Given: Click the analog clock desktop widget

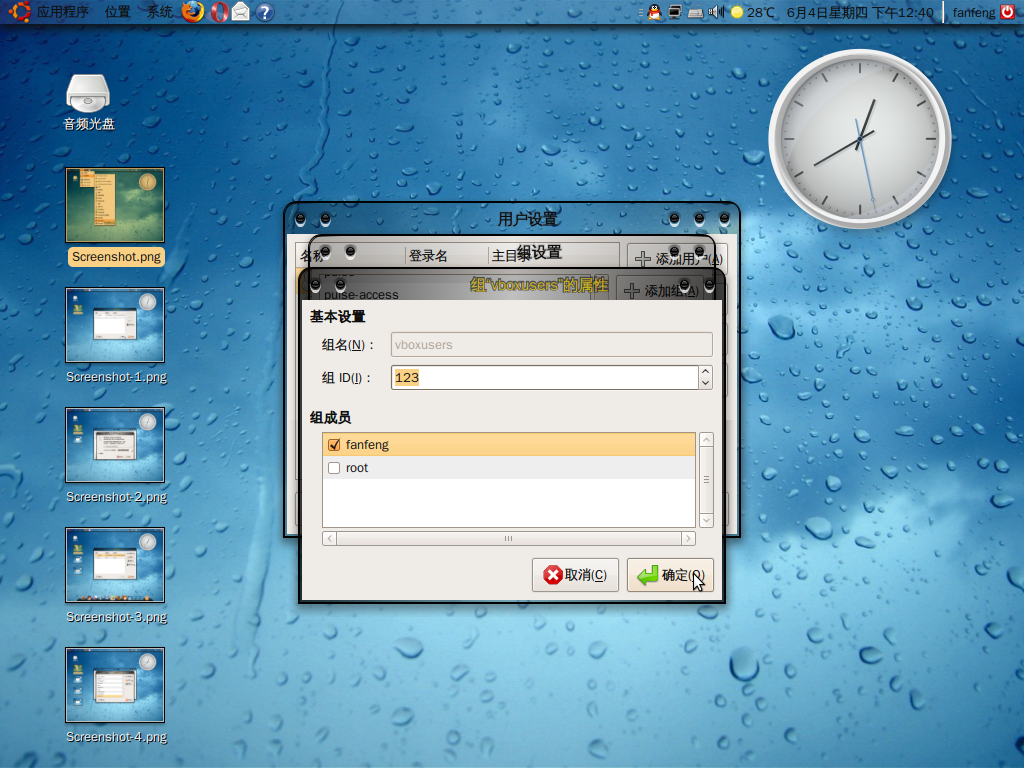Looking at the screenshot, I should tap(859, 139).
